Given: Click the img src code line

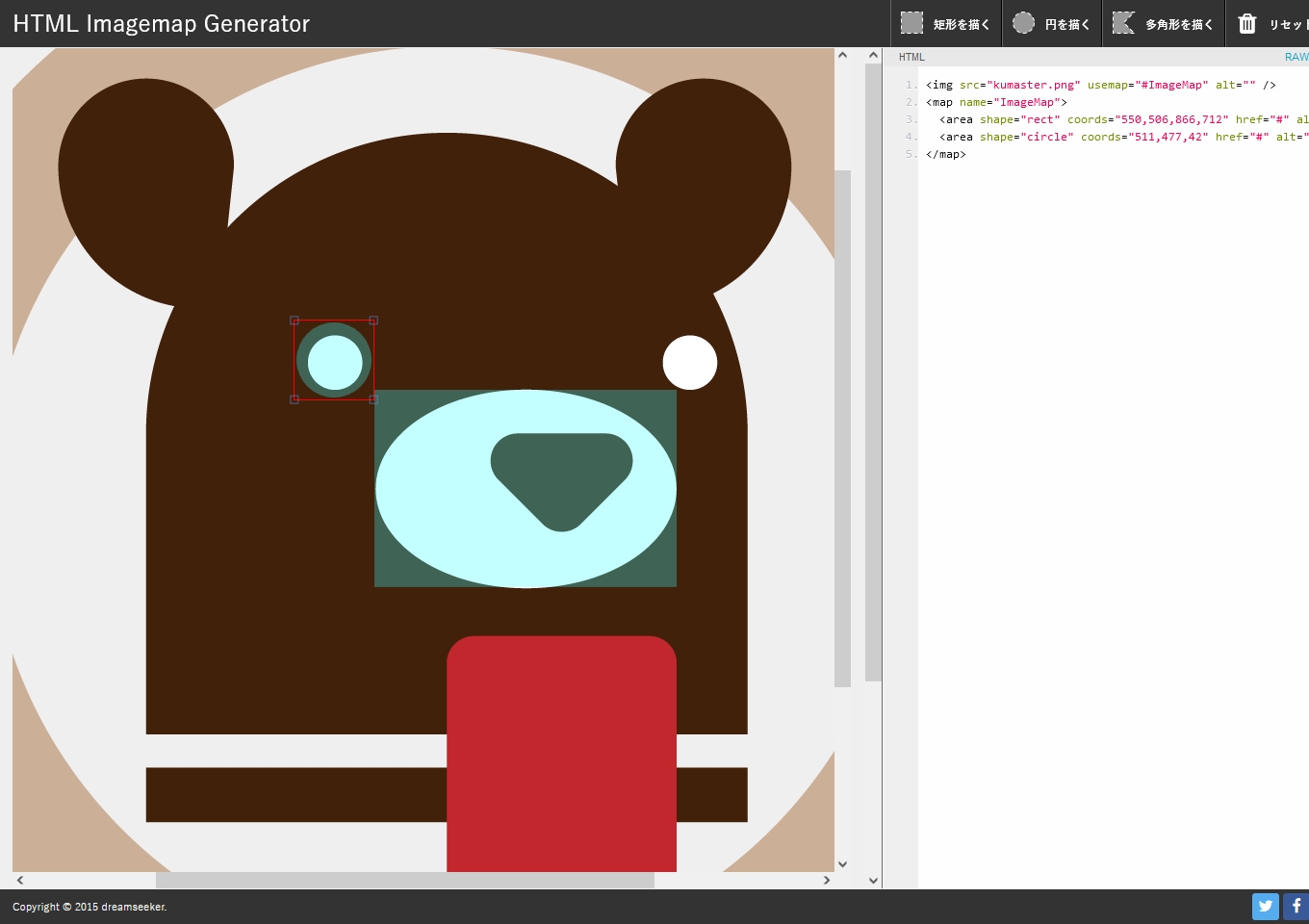Looking at the screenshot, I should click(x=1100, y=85).
